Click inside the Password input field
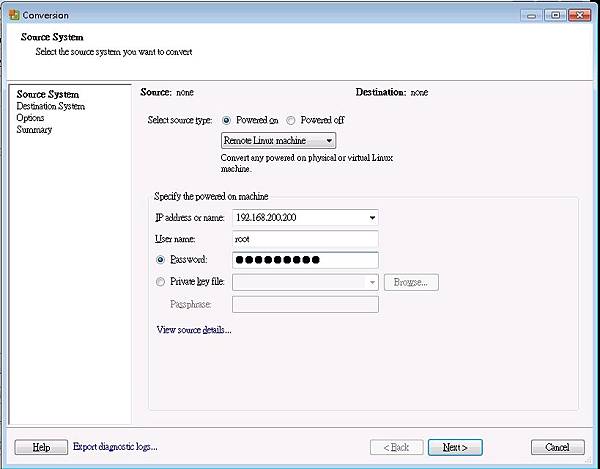This screenshot has height=469, width=600. (305, 260)
